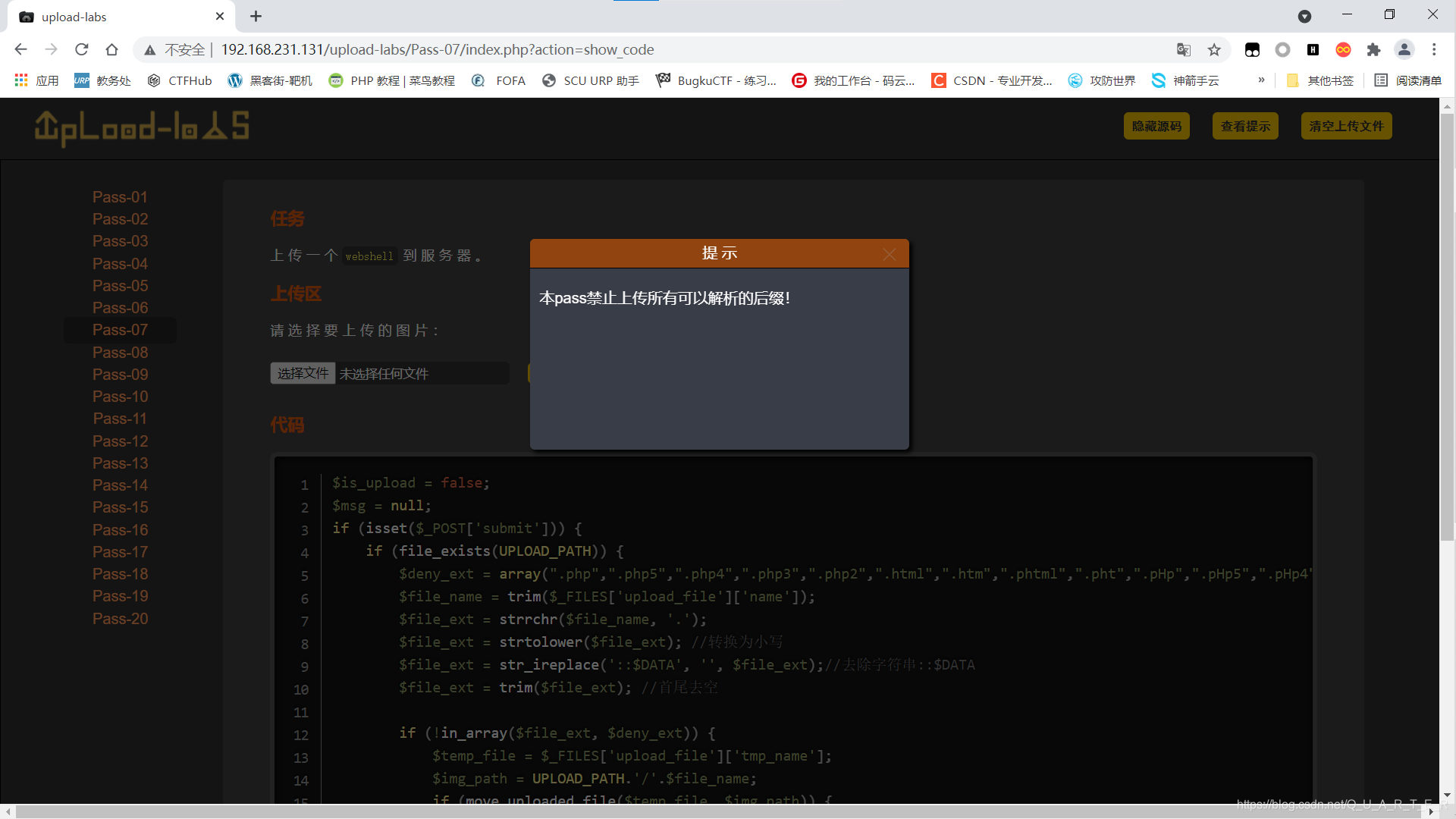
Task: Click the not-secure warning icon
Action: (150, 50)
